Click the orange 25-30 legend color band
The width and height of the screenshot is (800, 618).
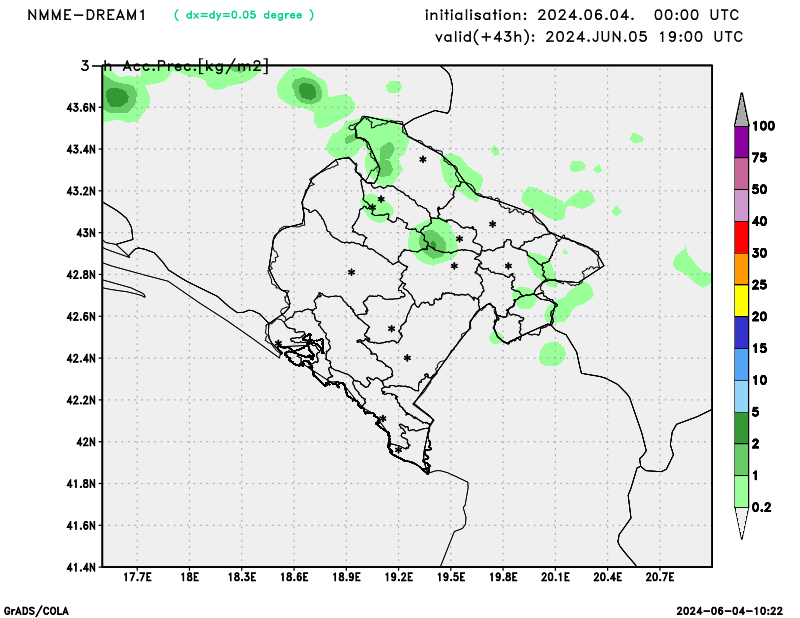tap(741, 269)
